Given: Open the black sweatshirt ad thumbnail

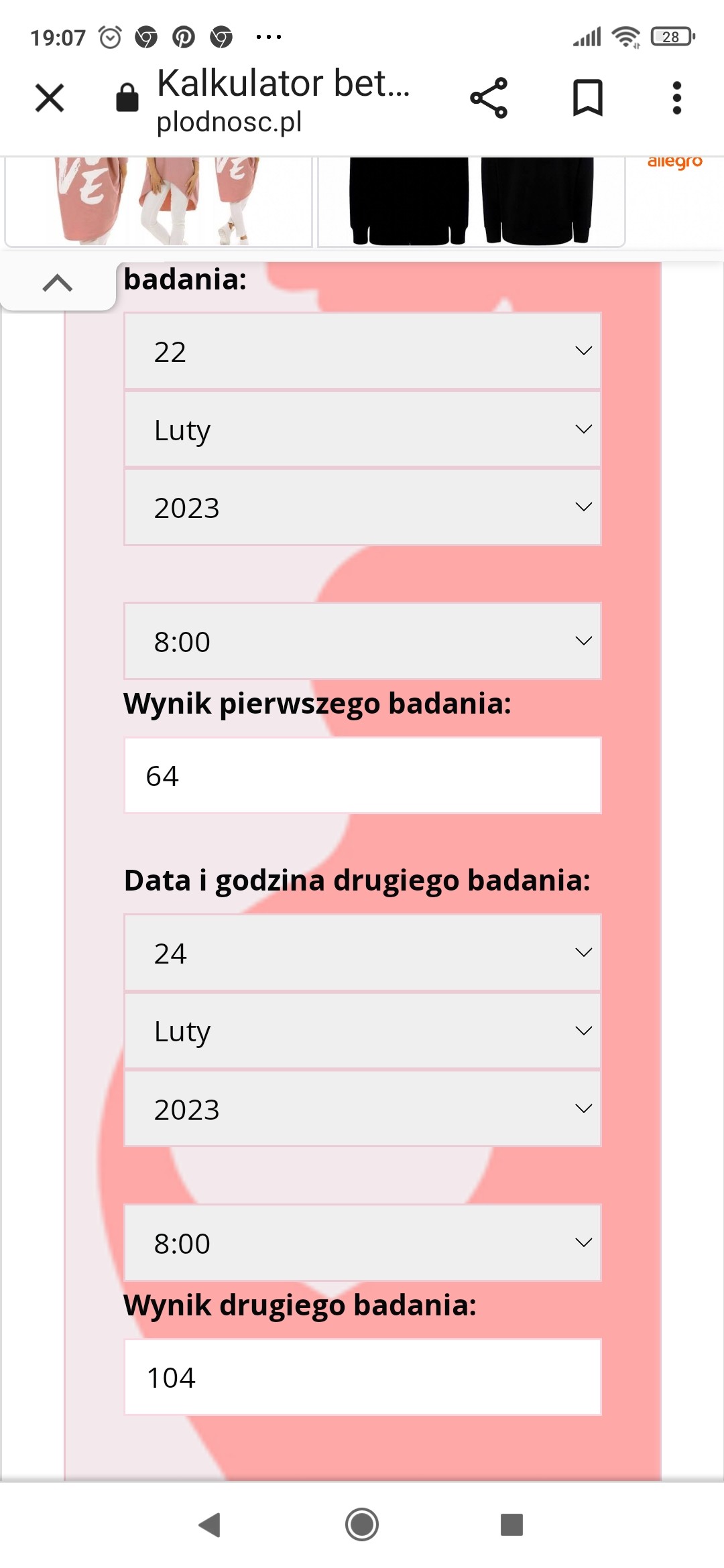Looking at the screenshot, I should click(471, 201).
